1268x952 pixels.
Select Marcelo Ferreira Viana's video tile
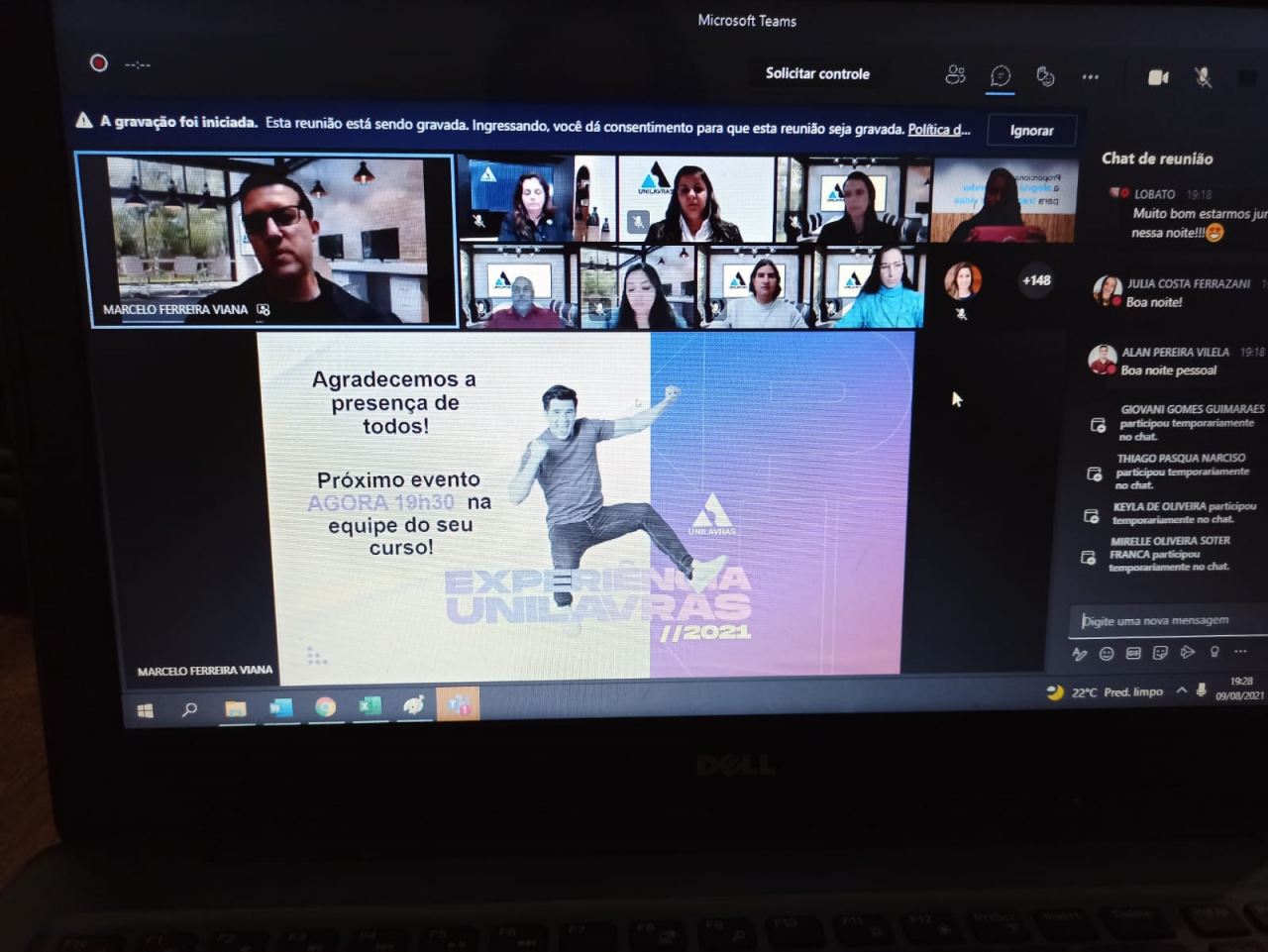(266, 240)
